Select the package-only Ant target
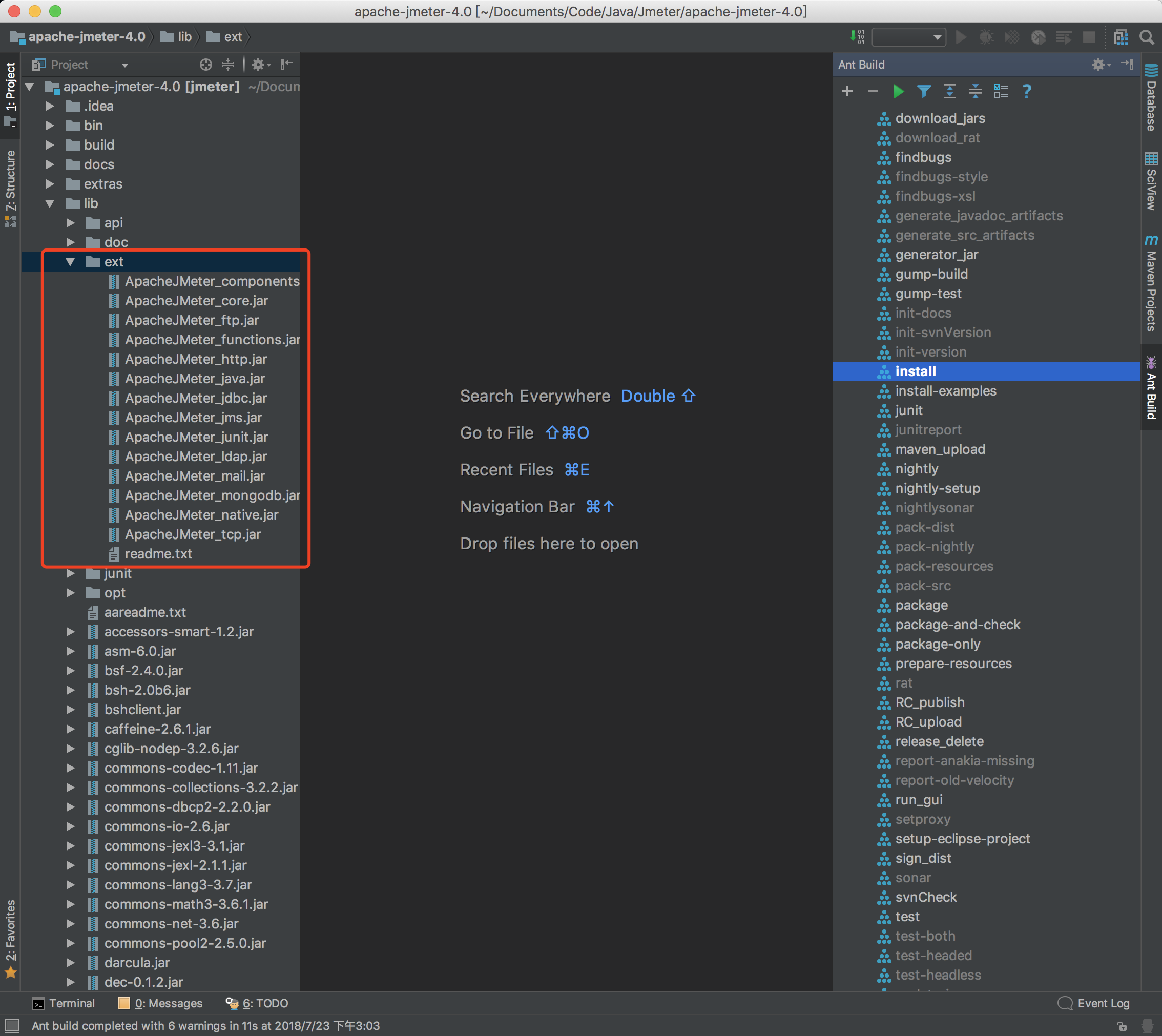Screen dimensions: 1162x1036 (x=938, y=644)
